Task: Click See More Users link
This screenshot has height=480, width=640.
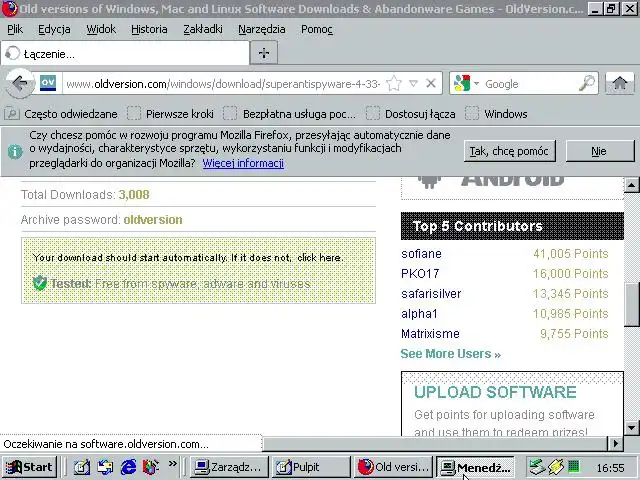Action: (451, 353)
